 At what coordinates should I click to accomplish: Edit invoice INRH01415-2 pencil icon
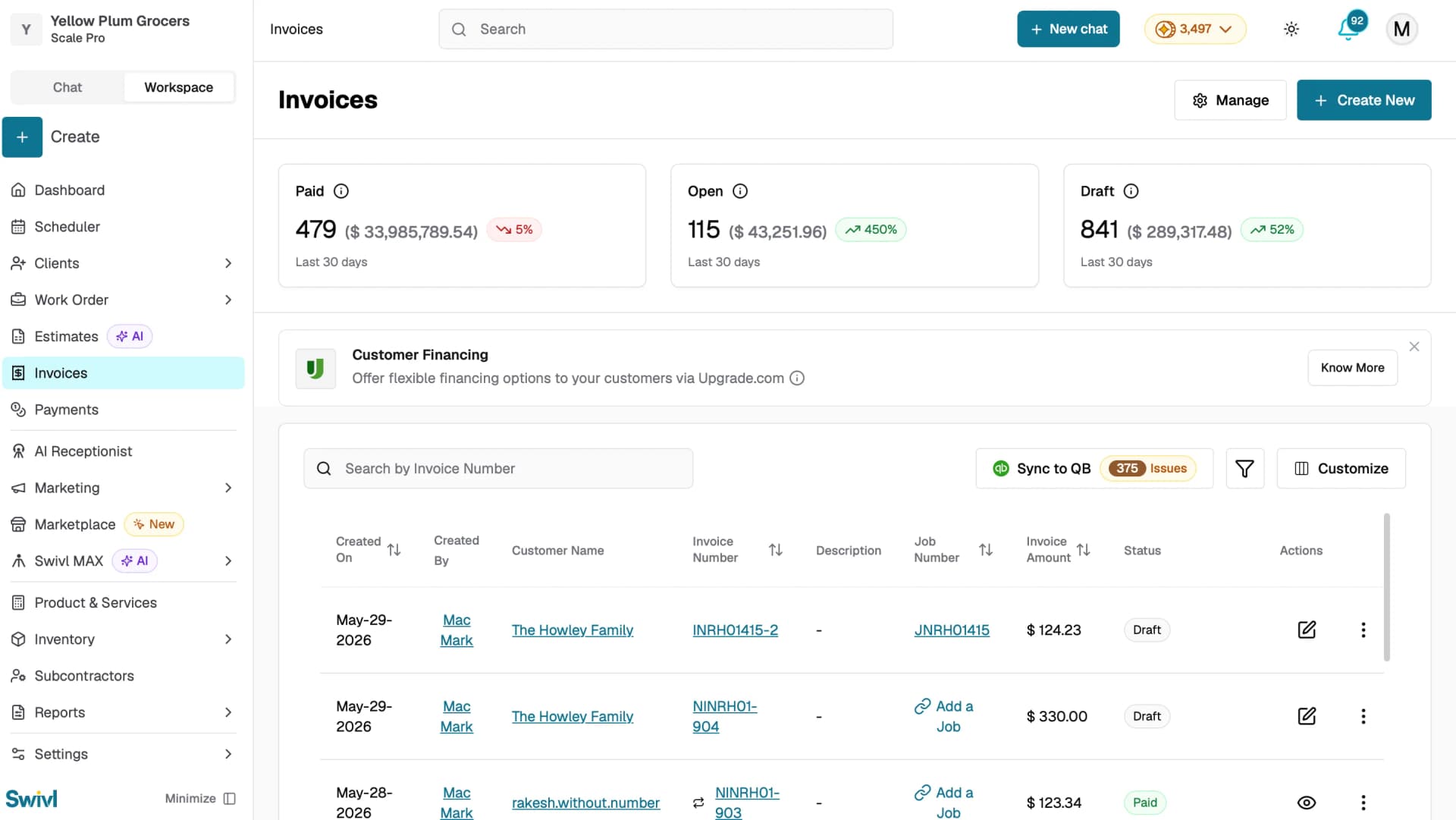click(x=1307, y=630)
